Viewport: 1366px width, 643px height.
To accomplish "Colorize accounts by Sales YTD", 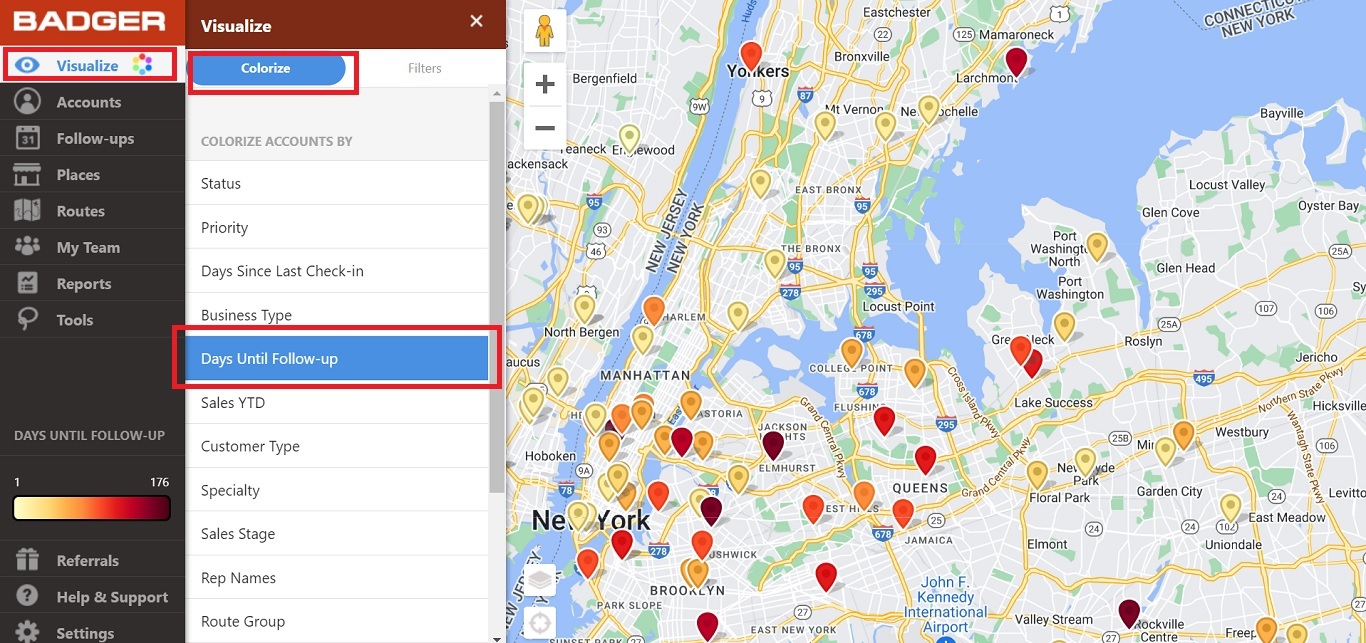I will pos(337,402).
